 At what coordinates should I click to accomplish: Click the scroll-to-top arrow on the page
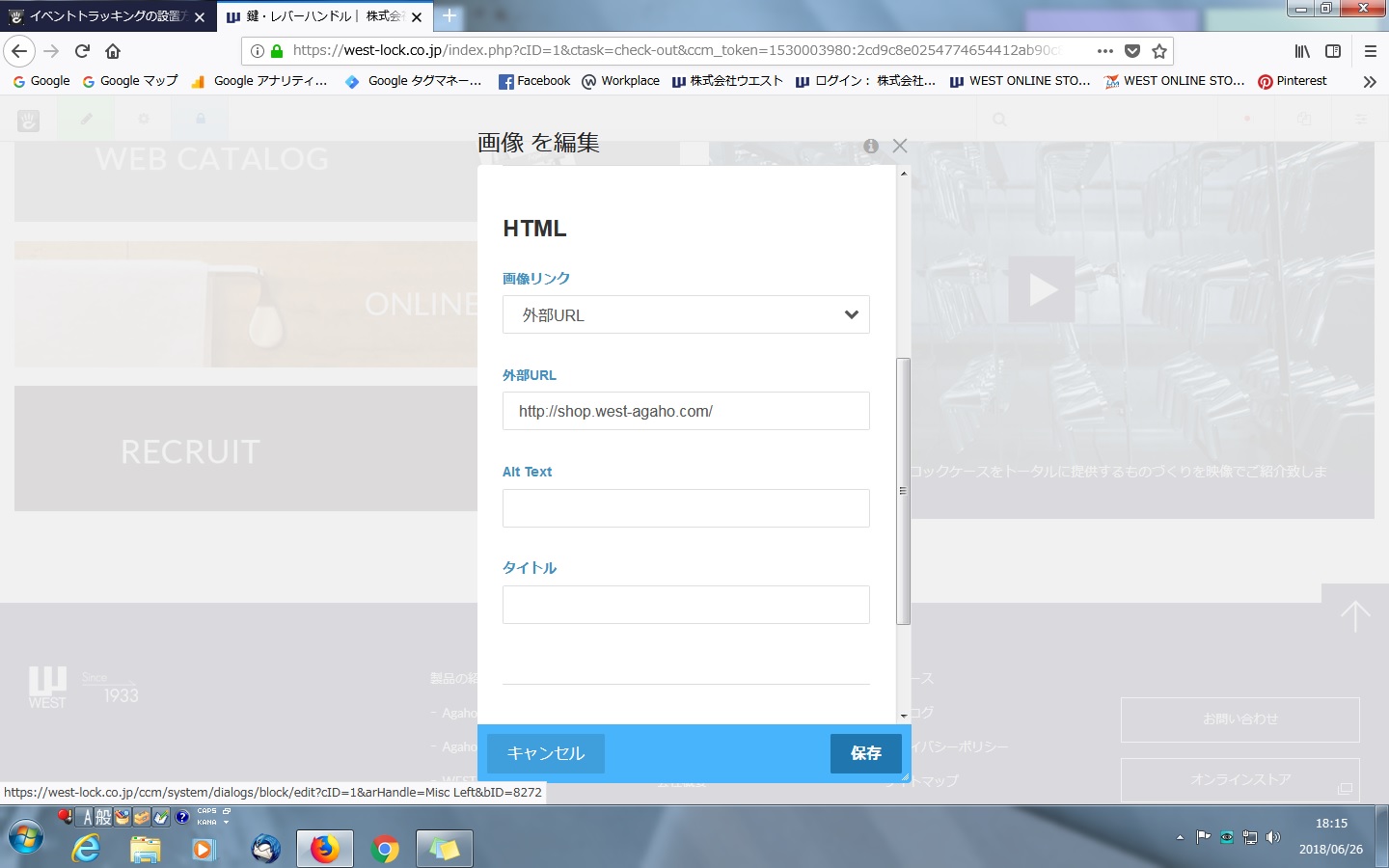[x=1355, y=616]
